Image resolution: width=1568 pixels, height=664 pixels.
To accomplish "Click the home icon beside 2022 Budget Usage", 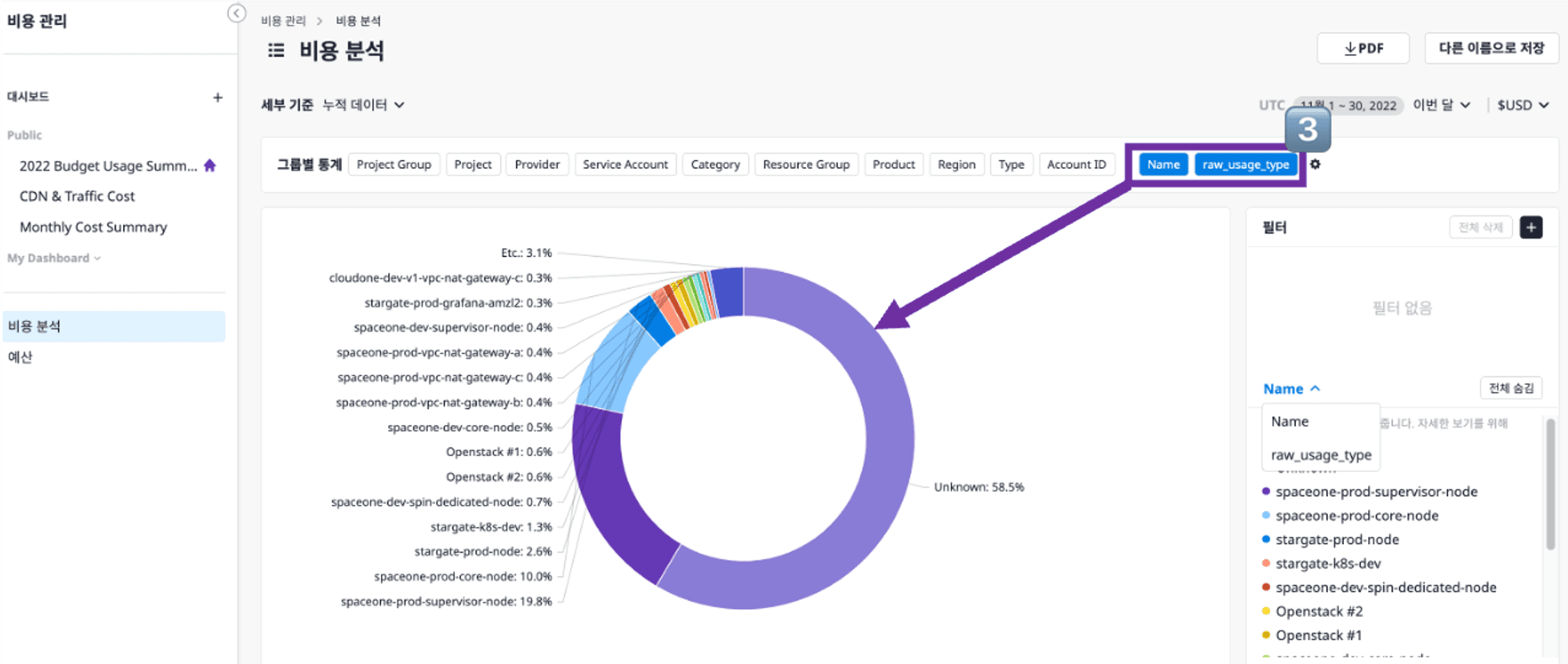I will point(210,165).
